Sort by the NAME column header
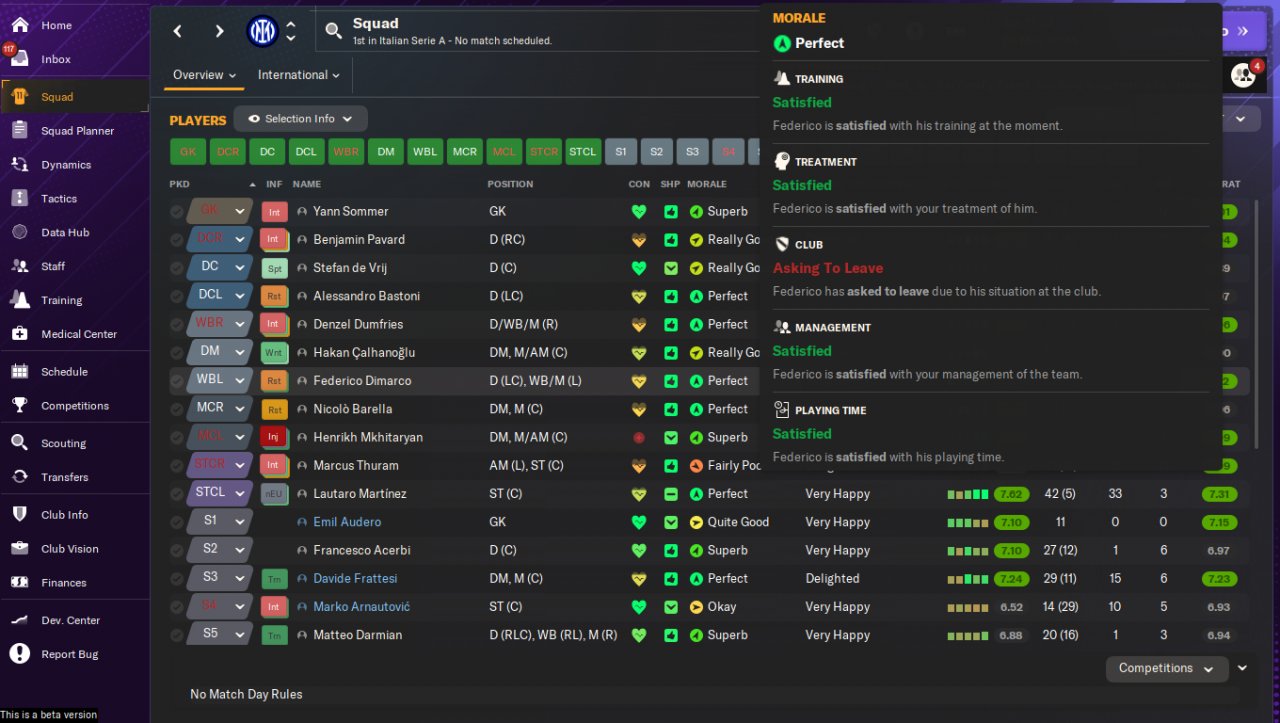Image resolution: width=1280 pixels, height=723 pixels. 307,184
